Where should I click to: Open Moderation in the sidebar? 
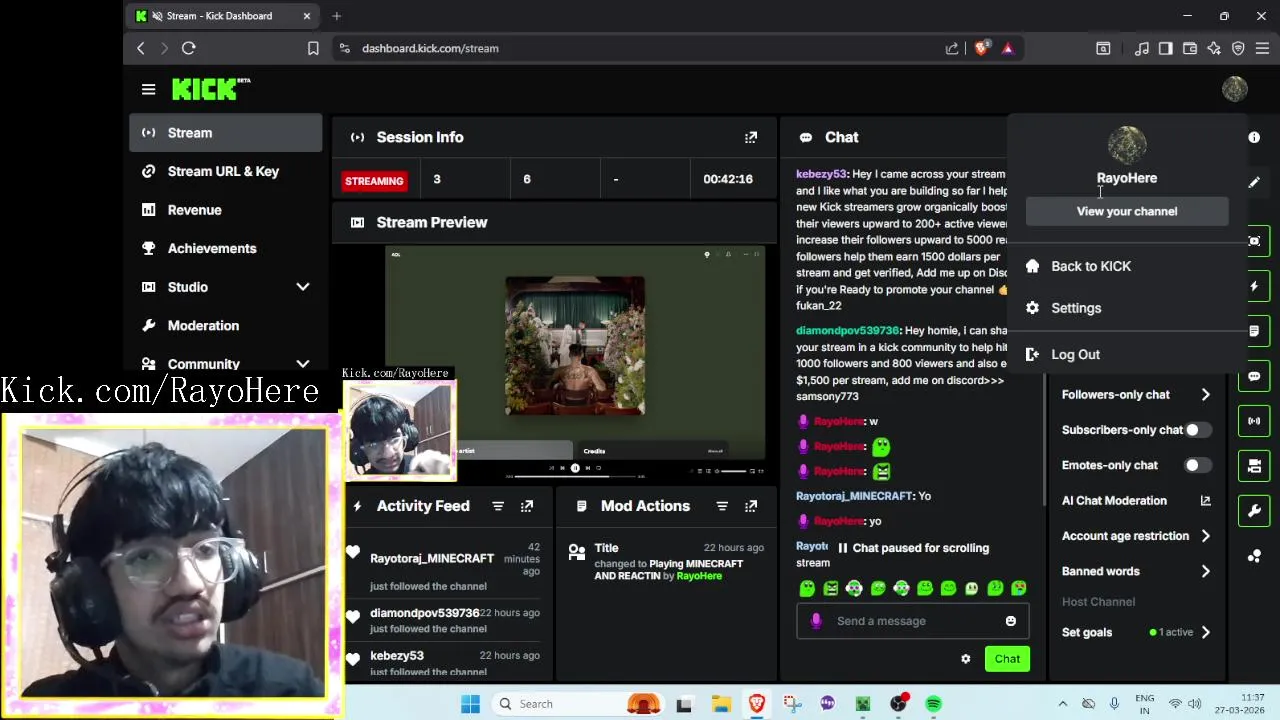[226, 326]
